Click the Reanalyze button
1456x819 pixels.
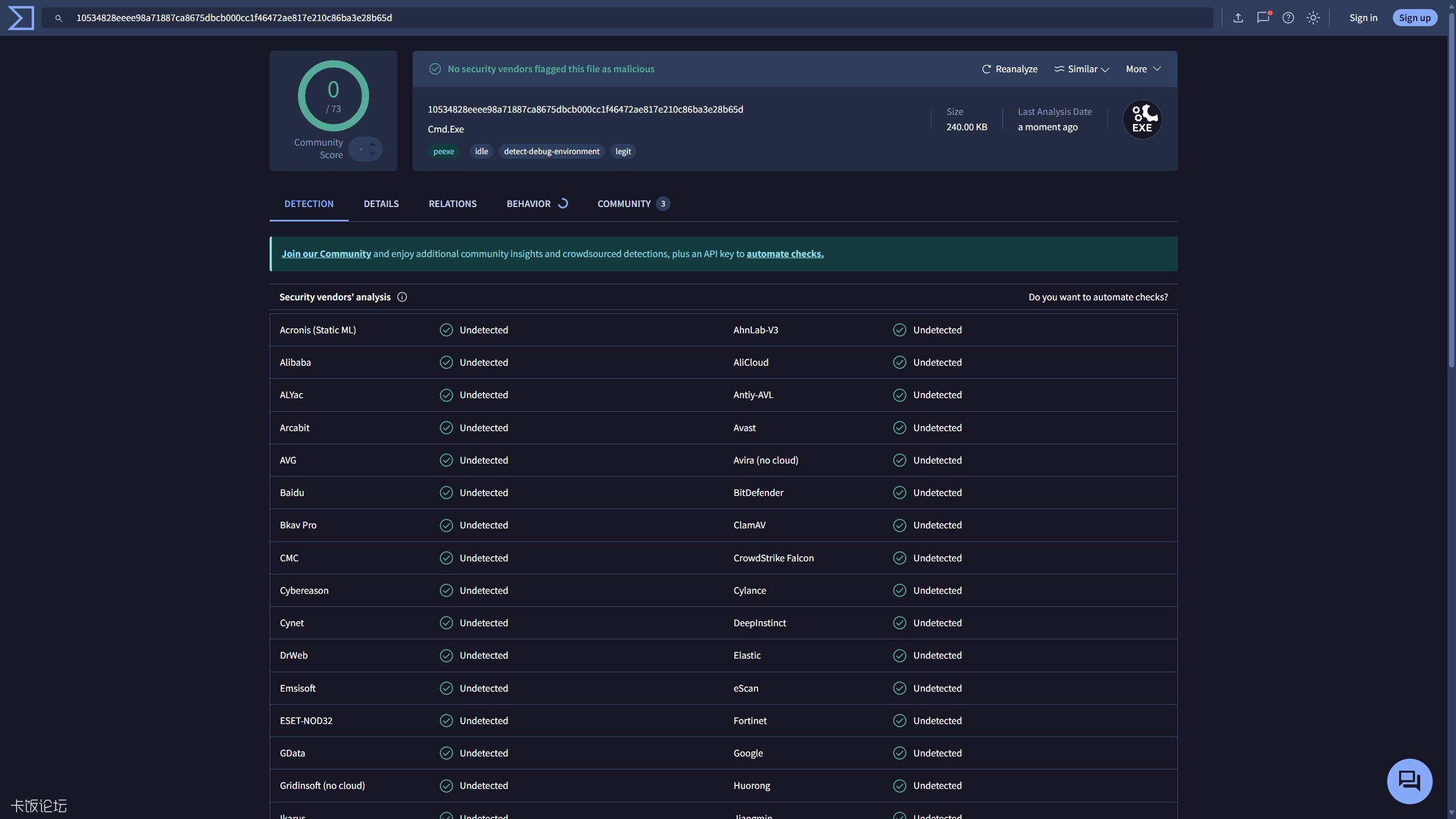[x=1010, y=69]
